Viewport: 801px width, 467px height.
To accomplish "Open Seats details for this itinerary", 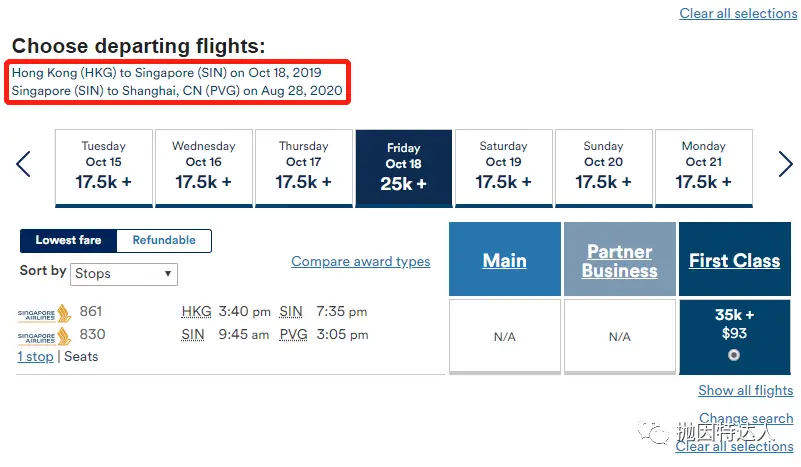I will (81, 357).
